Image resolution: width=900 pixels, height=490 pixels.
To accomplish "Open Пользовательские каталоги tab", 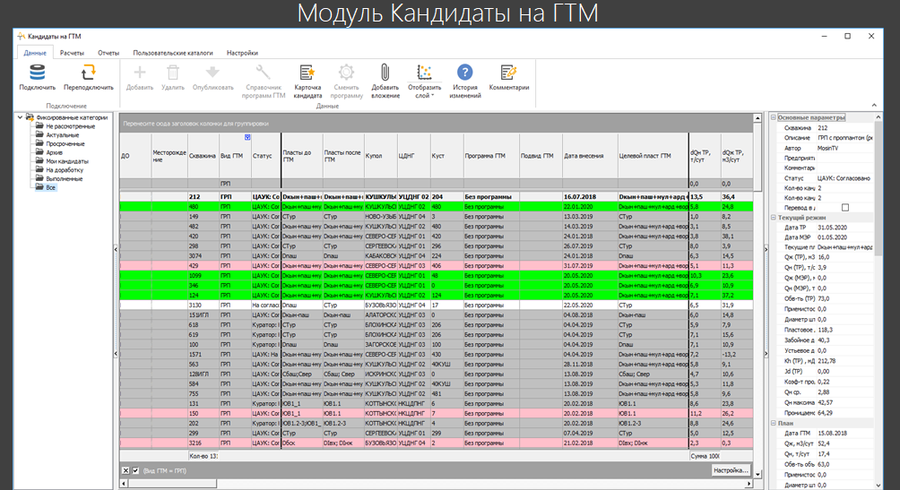I will click(x=173, y=53).
